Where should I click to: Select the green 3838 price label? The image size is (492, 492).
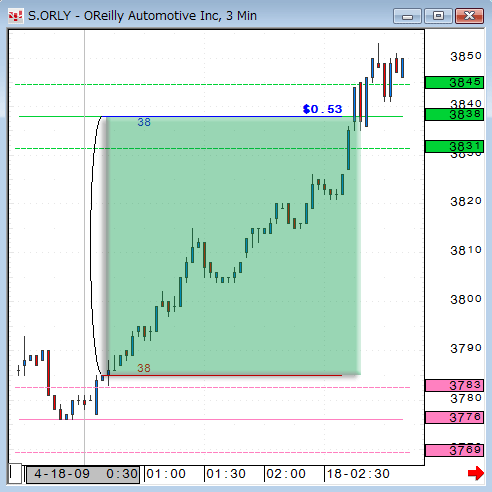(454, 115)
